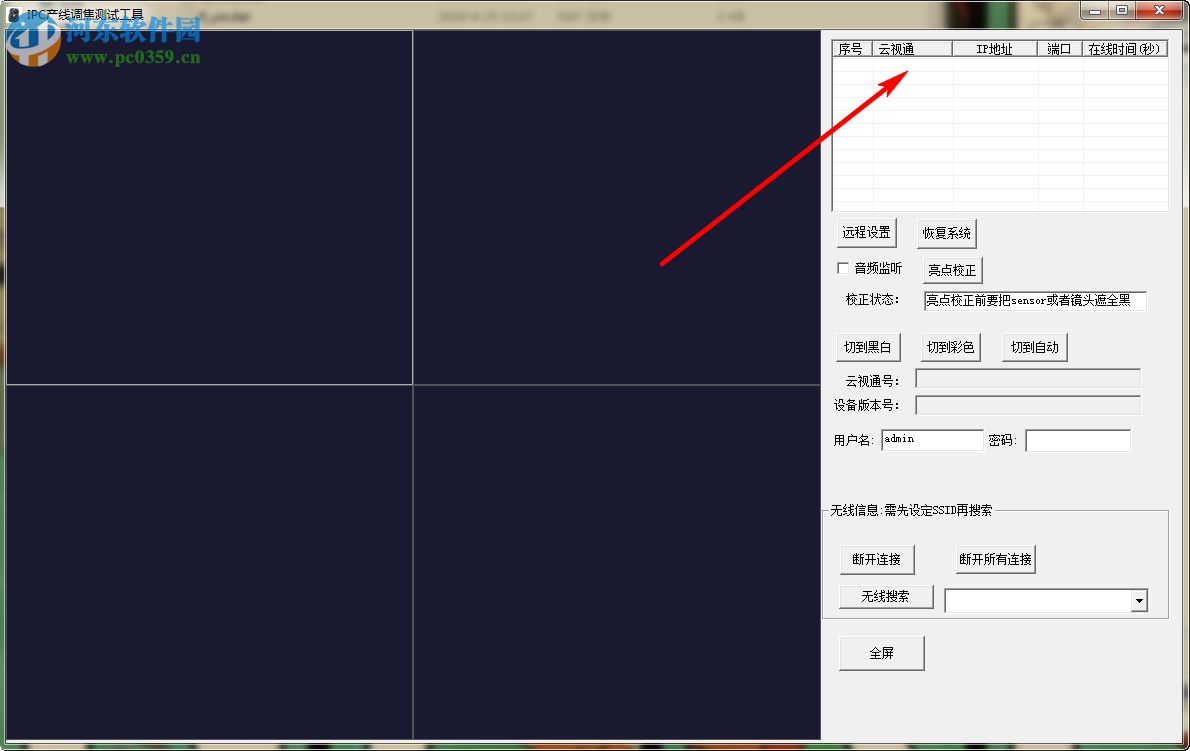This screenshot has width=1190, height=751.
Task: Select the top-left video preview pane
Action: click(x=209, y=206)
